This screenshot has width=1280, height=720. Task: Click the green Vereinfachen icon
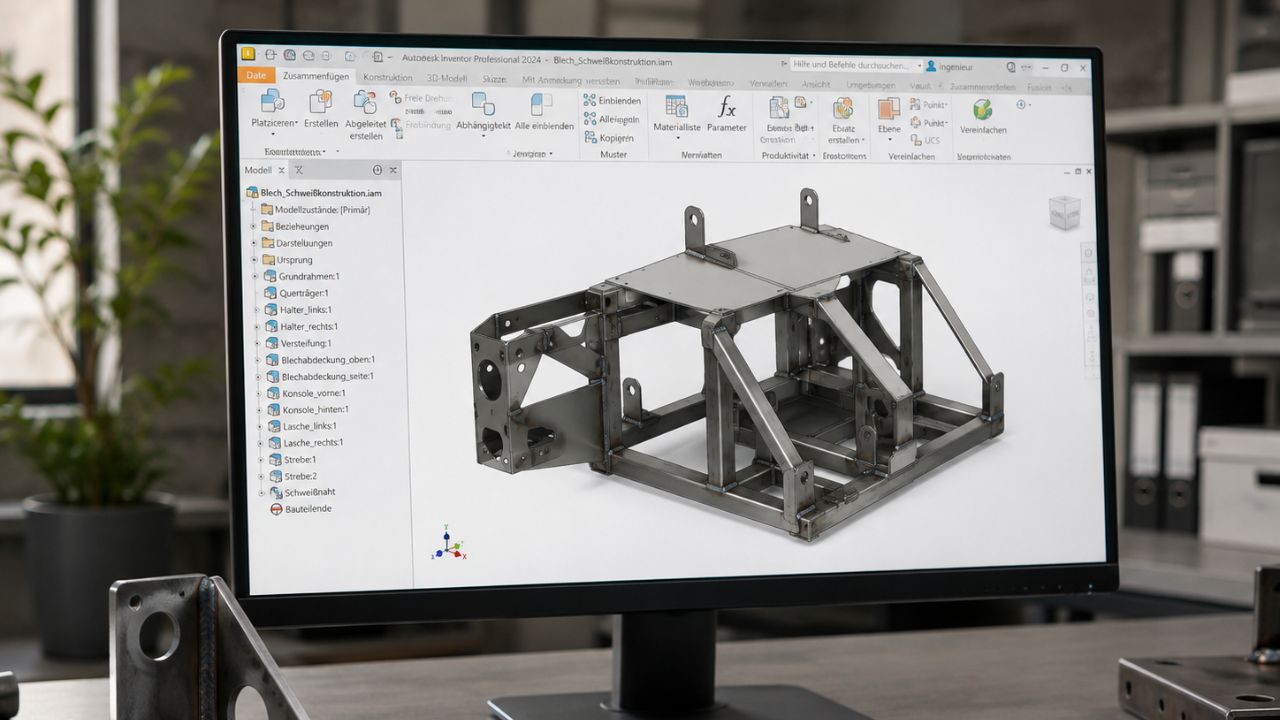(x=983, y=110)
